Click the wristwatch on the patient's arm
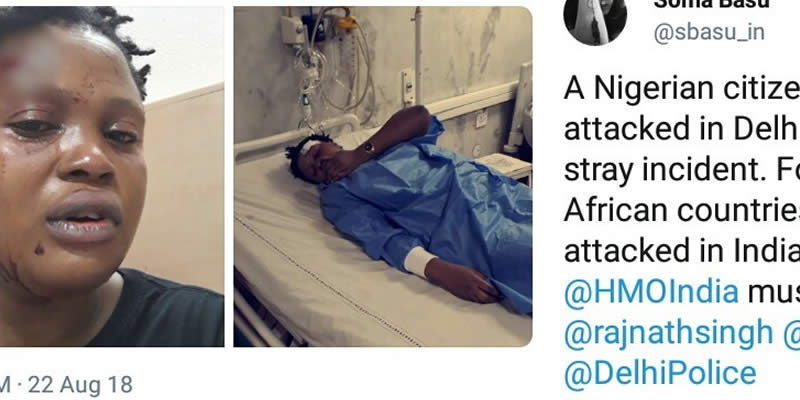The image size is (800, 400). 368,148
